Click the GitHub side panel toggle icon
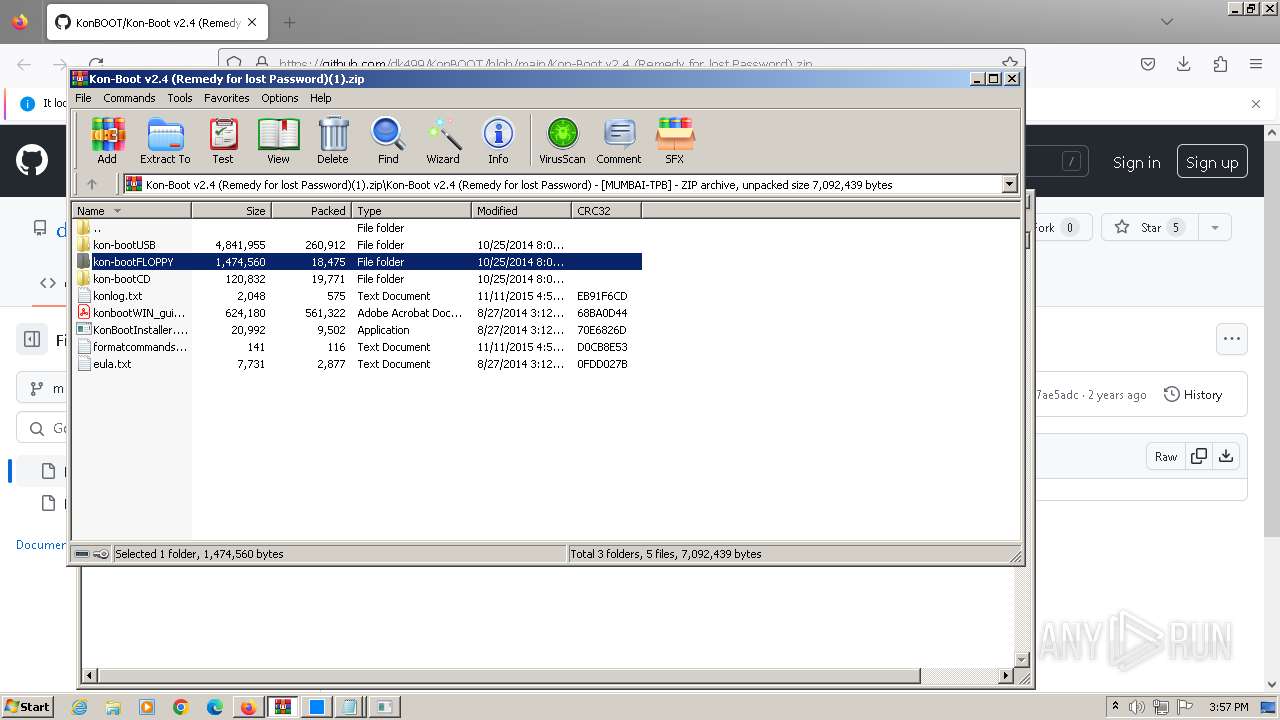This screenshot has height=720, width=1280. (x=32, y=339)
